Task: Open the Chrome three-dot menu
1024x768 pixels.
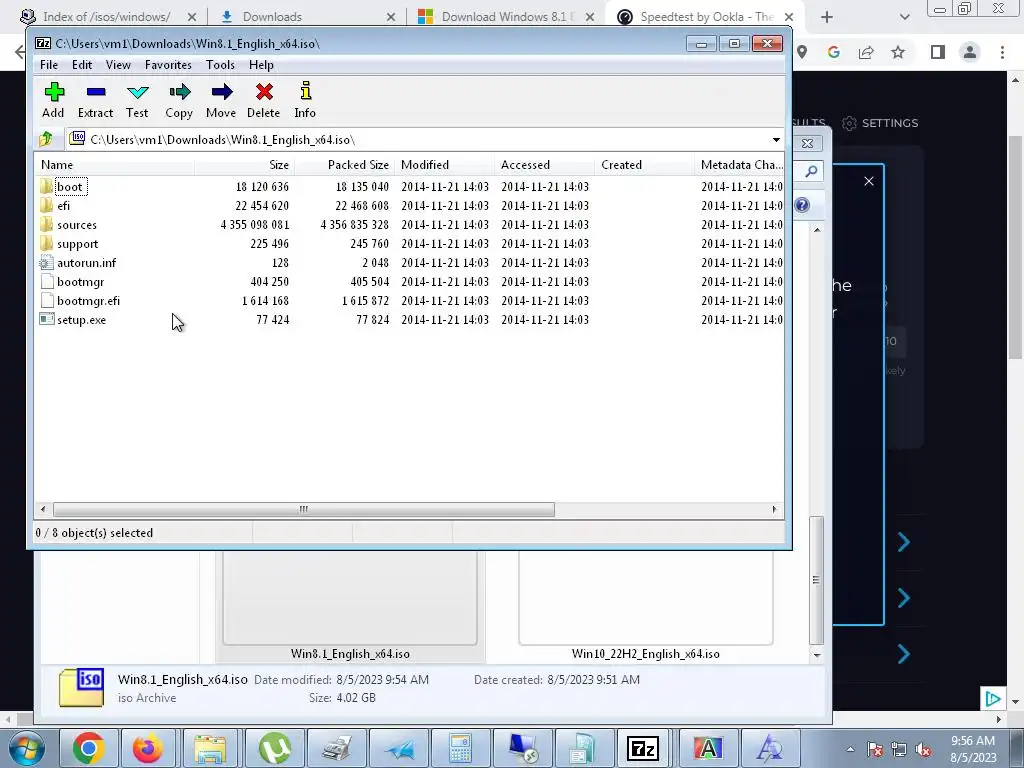Action: (1002, 52)
